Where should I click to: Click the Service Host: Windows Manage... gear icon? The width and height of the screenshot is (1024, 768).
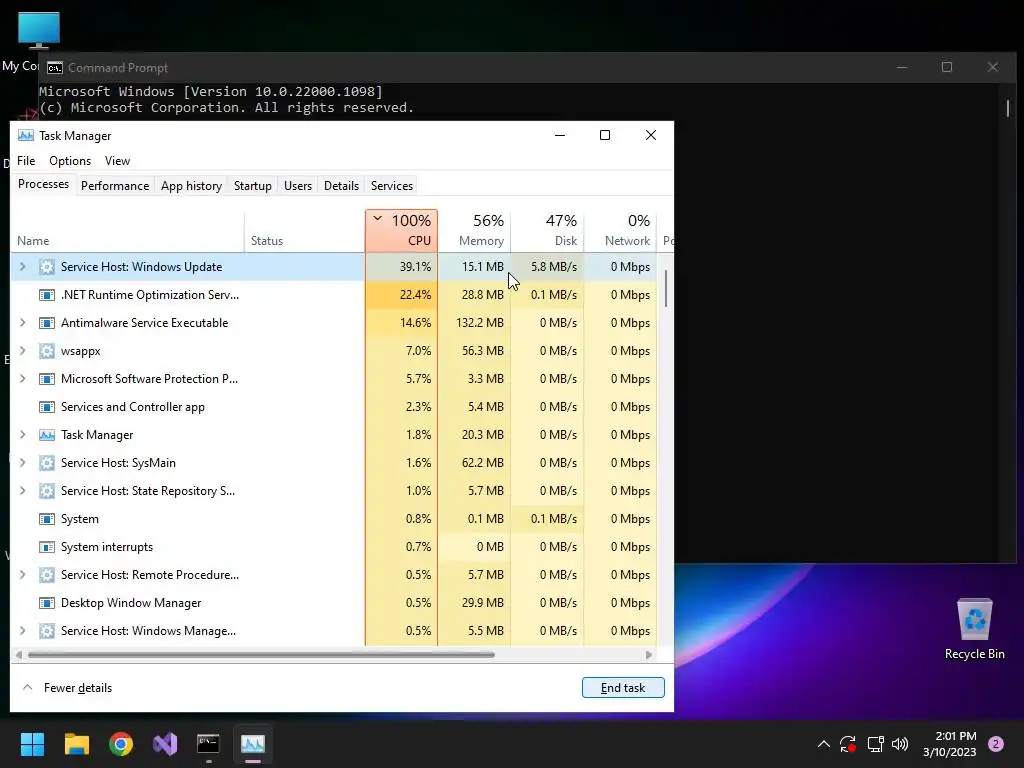46,631
